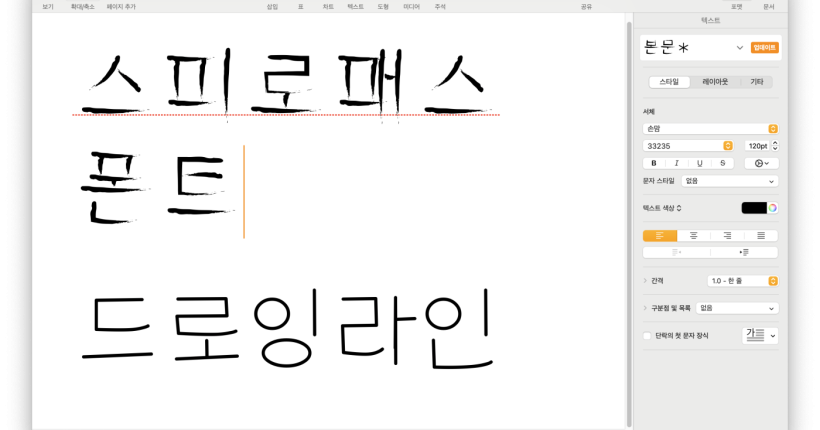Switch to the 레이아웃 tab

(714, 82)
